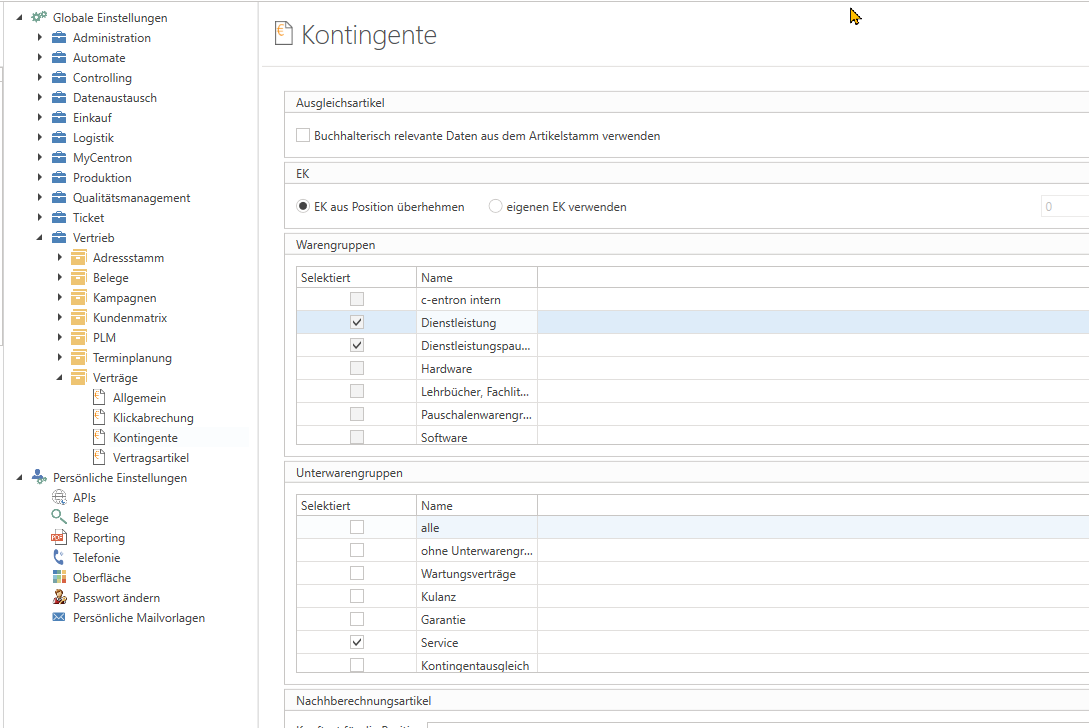Open the Klickabrechnung settings page

pos(153,418)
